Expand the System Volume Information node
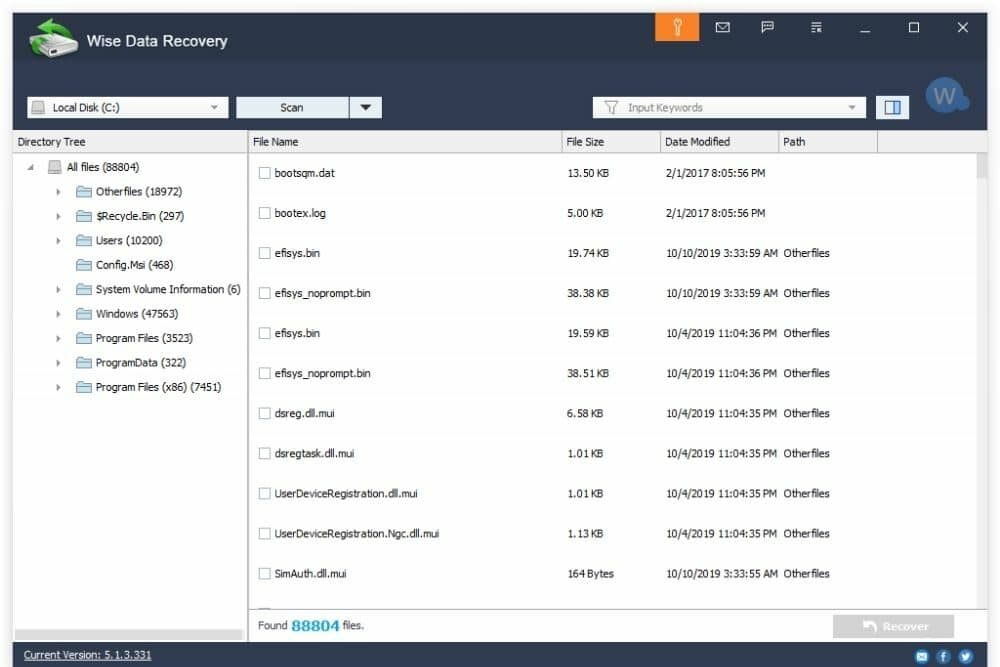This screenshot has height=667, width=1000. (58, 290)
